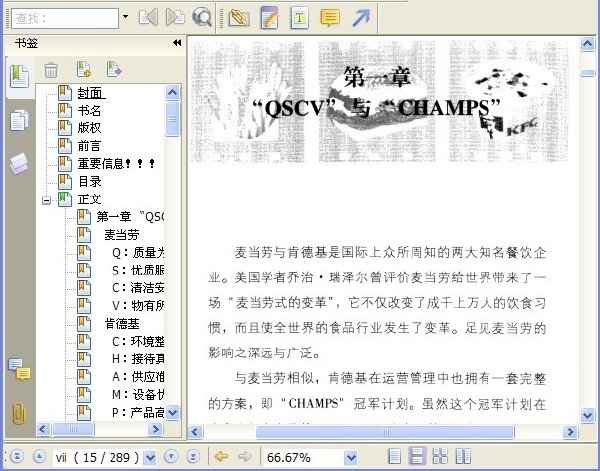Click the yellow previous view arrow
600x471 pixels.
click(x=221, y=456)
